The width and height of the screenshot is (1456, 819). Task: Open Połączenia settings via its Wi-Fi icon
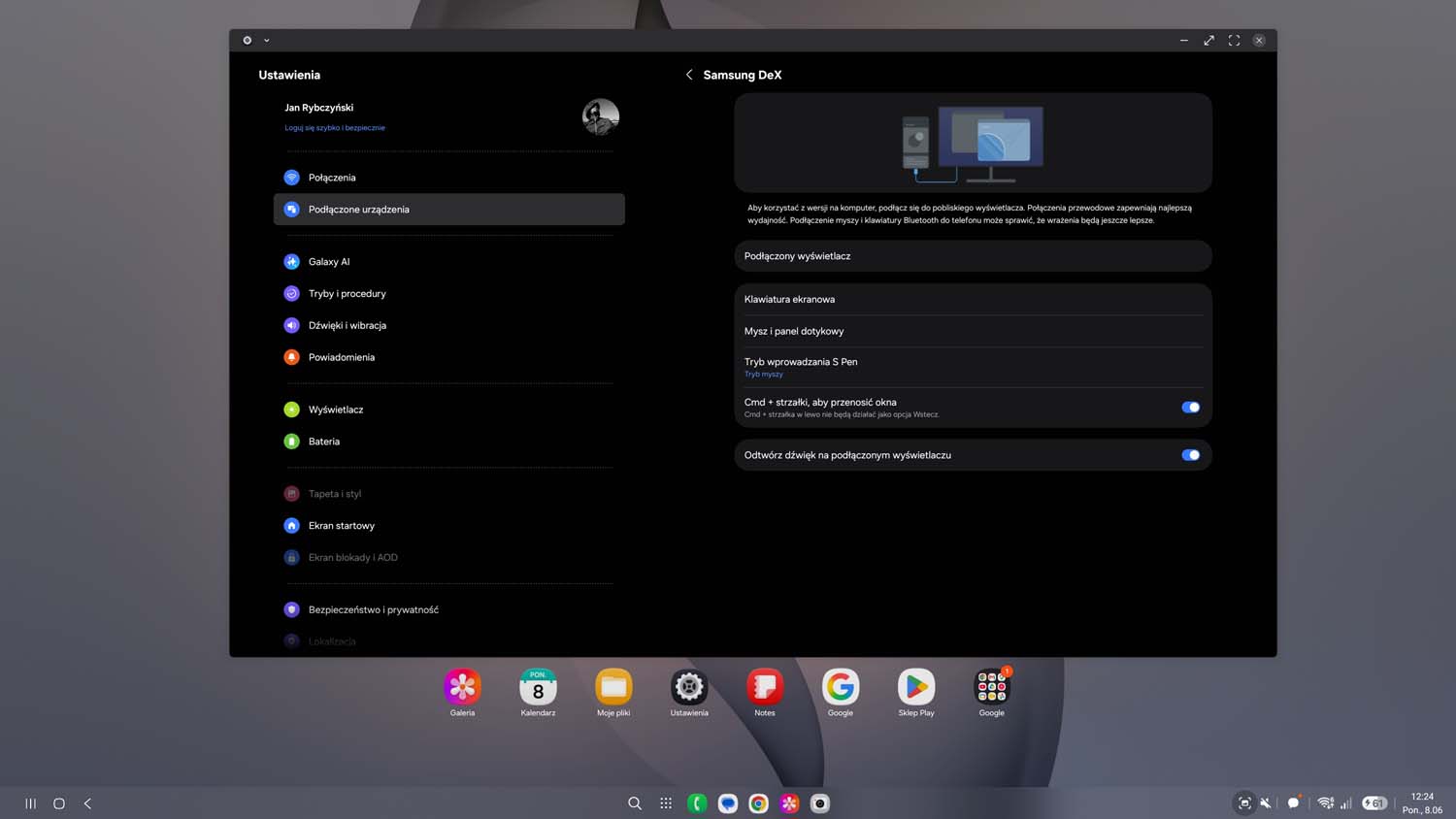[291, 178]
